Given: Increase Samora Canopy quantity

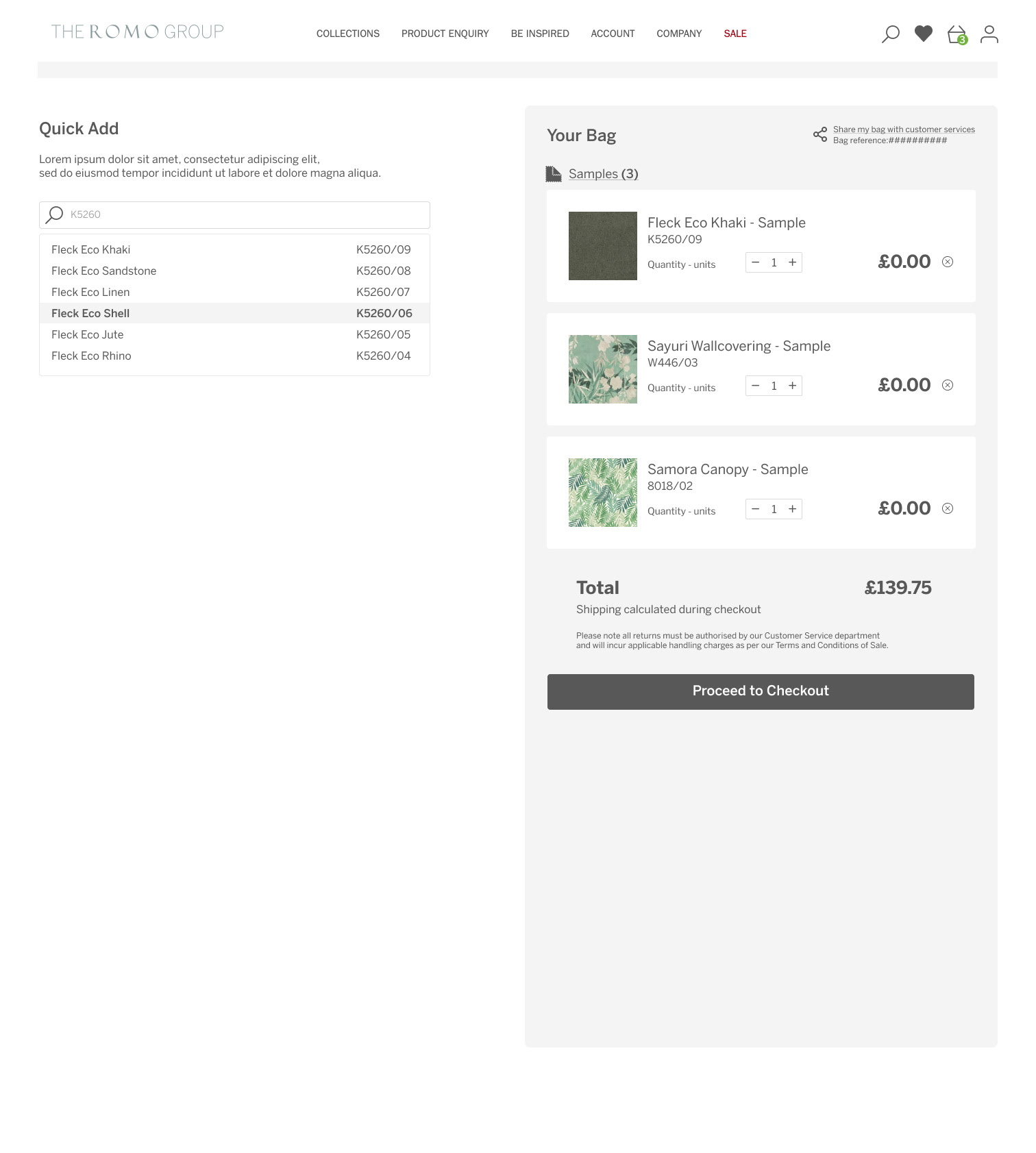Looking at the screenshot, I should [x=792, y=509].
